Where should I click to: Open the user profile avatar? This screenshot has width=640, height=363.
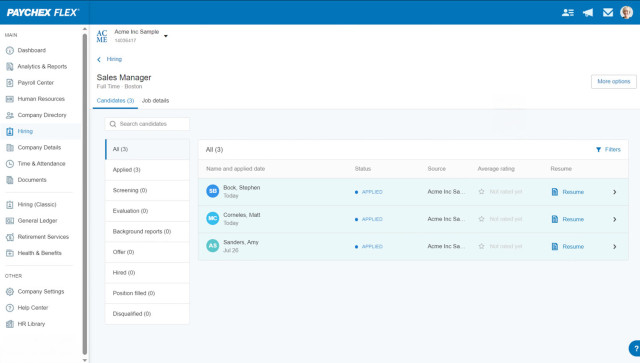pyautogui.click(x=627, y=12)
